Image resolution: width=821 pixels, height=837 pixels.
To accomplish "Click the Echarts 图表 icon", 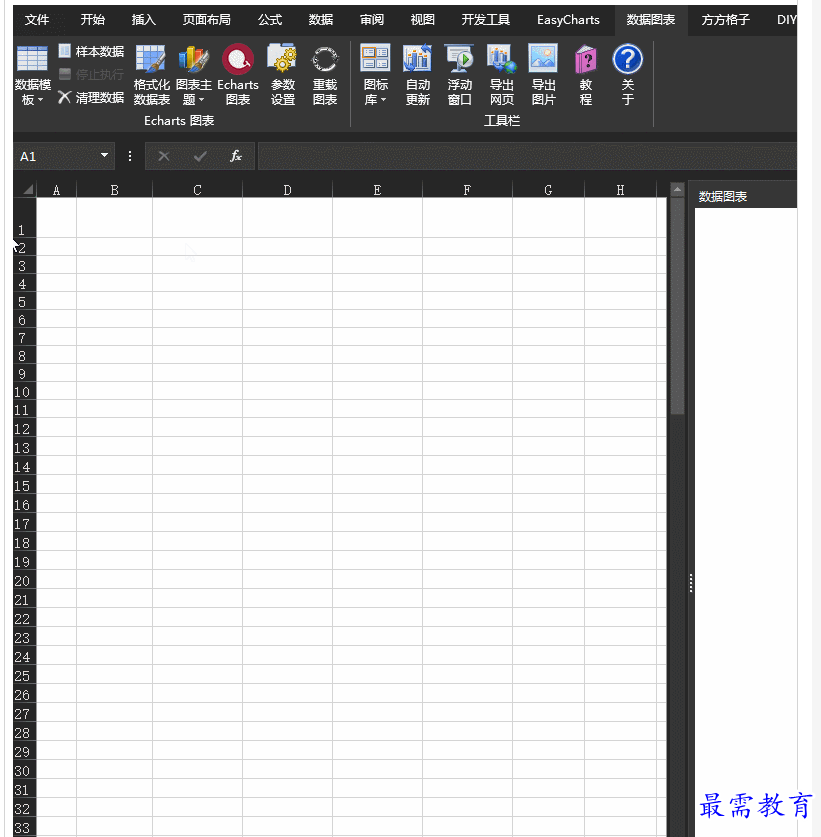I will tap(238, 75).
